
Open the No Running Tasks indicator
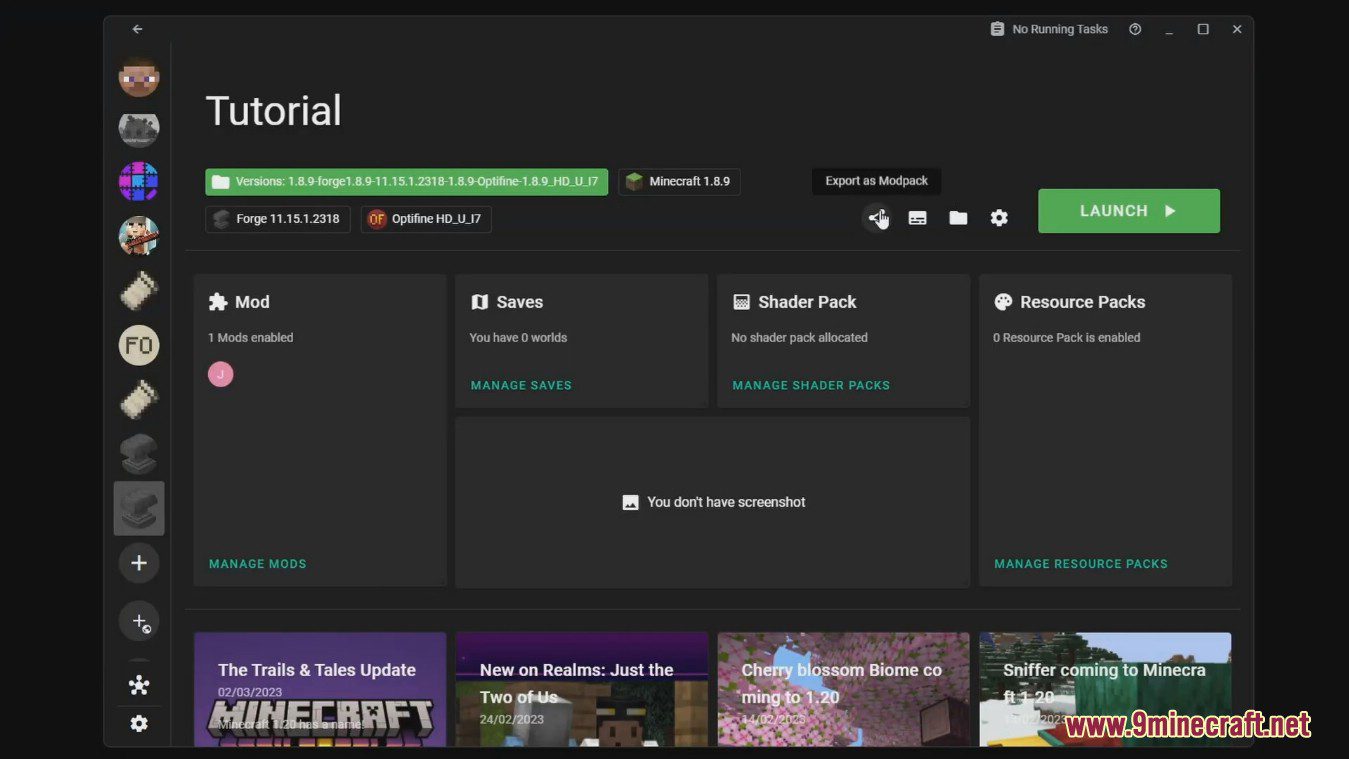coord(1049,29)
